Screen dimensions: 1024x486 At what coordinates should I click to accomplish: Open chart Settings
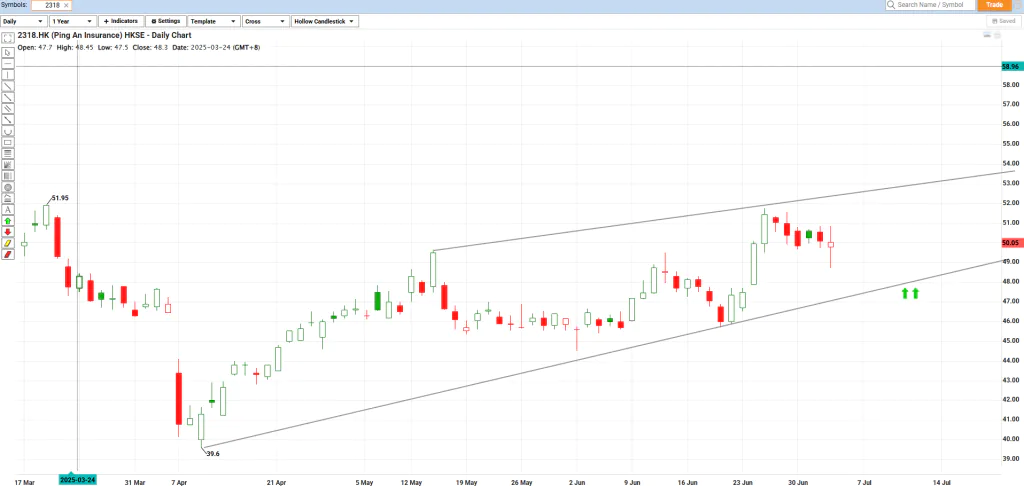tap(166, 22)
